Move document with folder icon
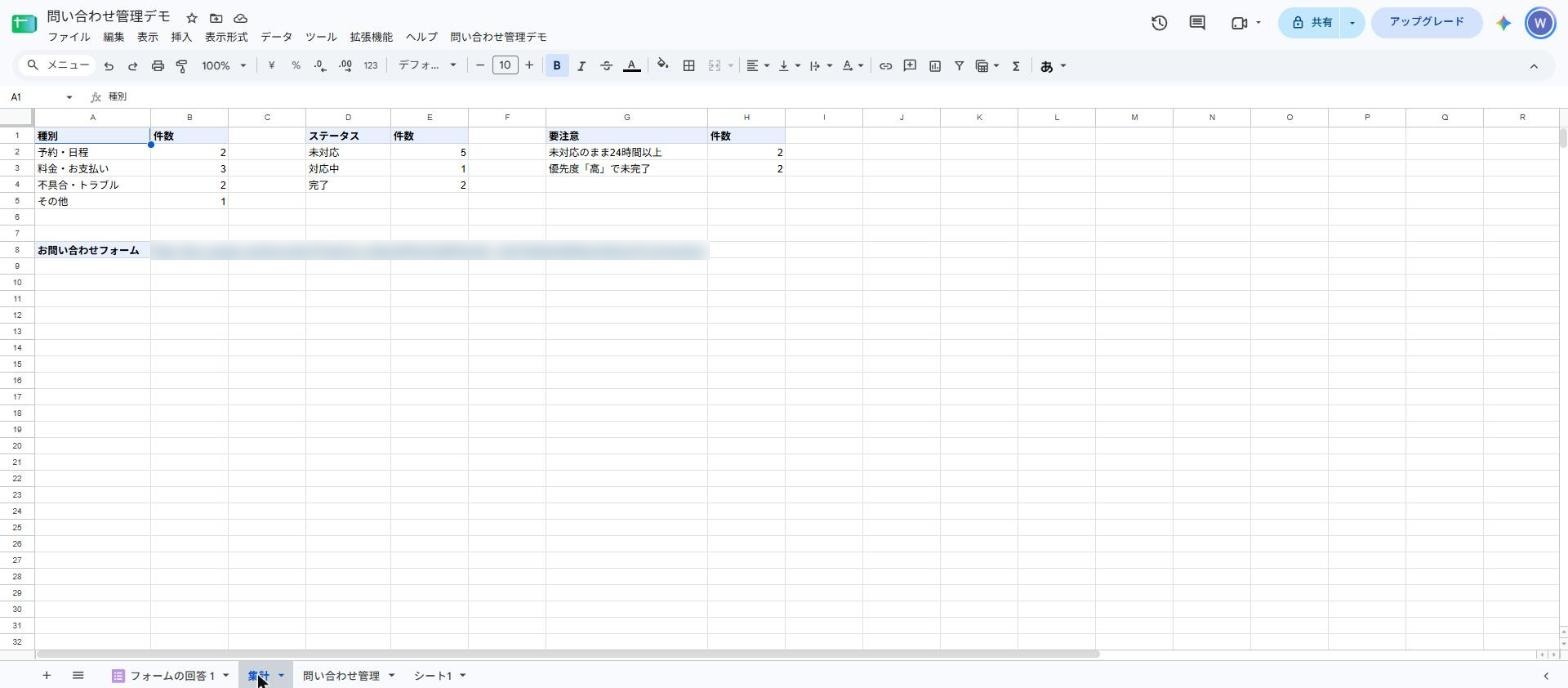Screen dimensions: 1568x688 (x=216, y=18)
